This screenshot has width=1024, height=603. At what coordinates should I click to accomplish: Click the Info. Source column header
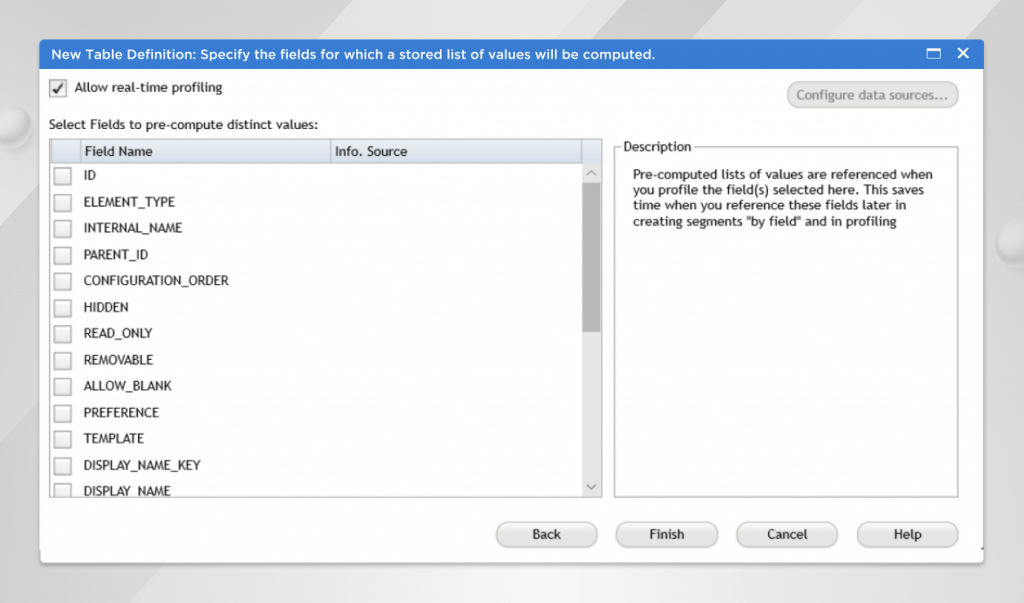tap(455, 151)
